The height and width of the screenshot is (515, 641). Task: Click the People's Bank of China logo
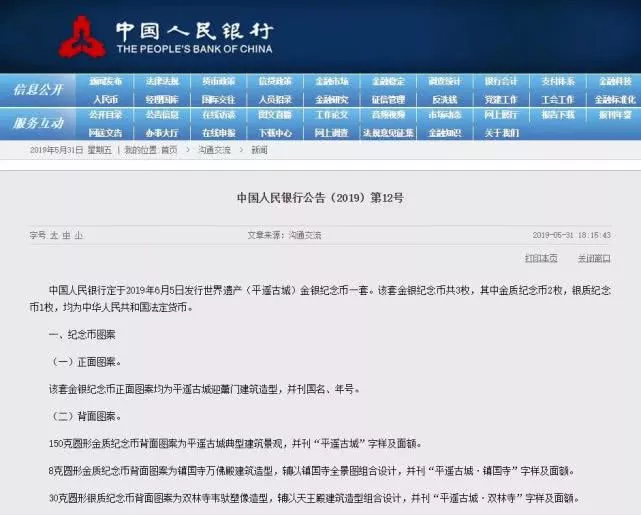[82, 37]
